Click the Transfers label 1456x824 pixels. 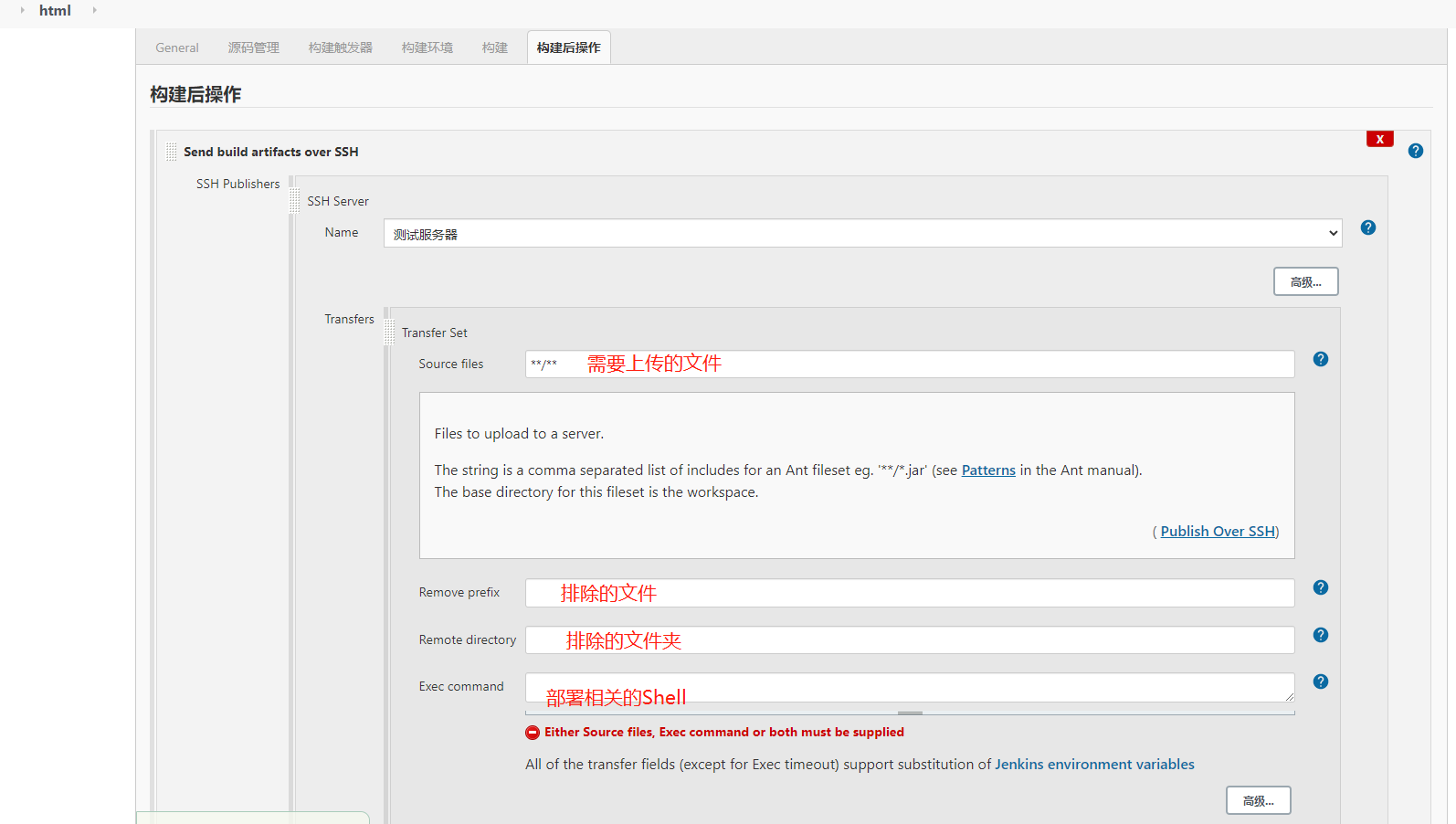(349, 319)
